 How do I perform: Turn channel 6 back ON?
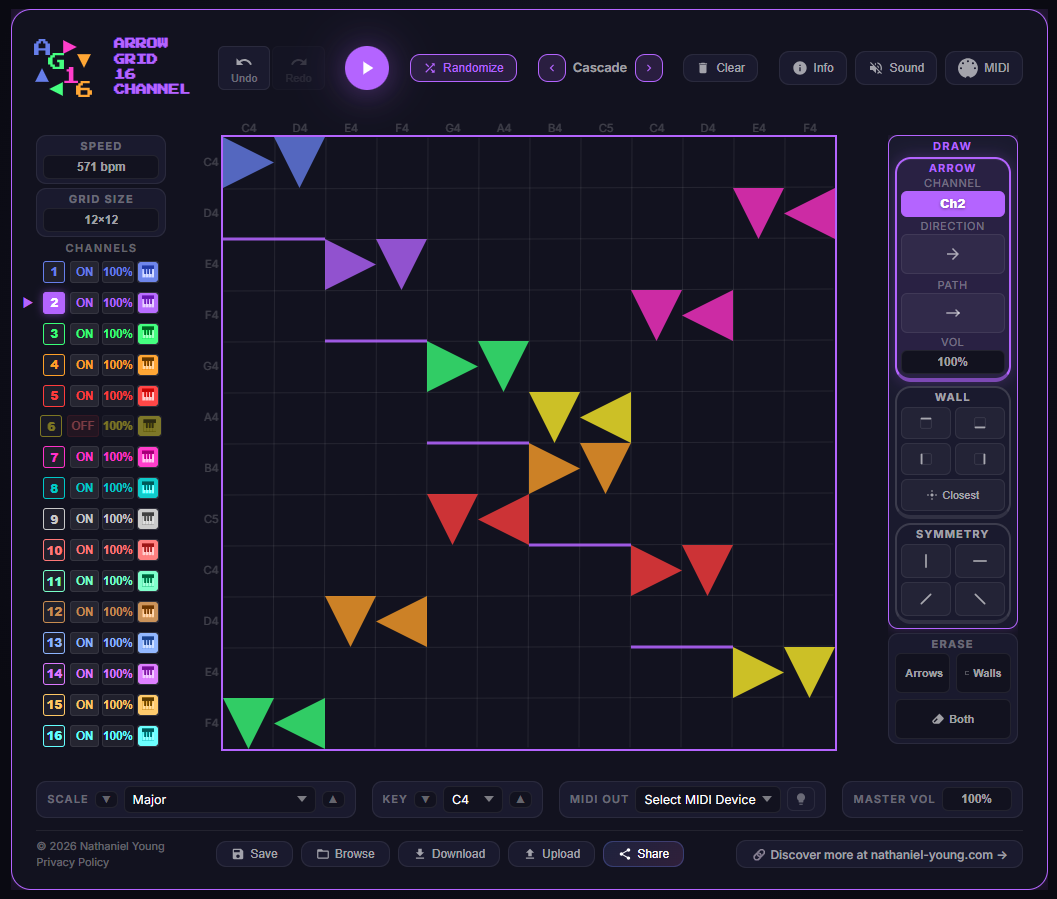pyautogui.click(x=84, y=425)
